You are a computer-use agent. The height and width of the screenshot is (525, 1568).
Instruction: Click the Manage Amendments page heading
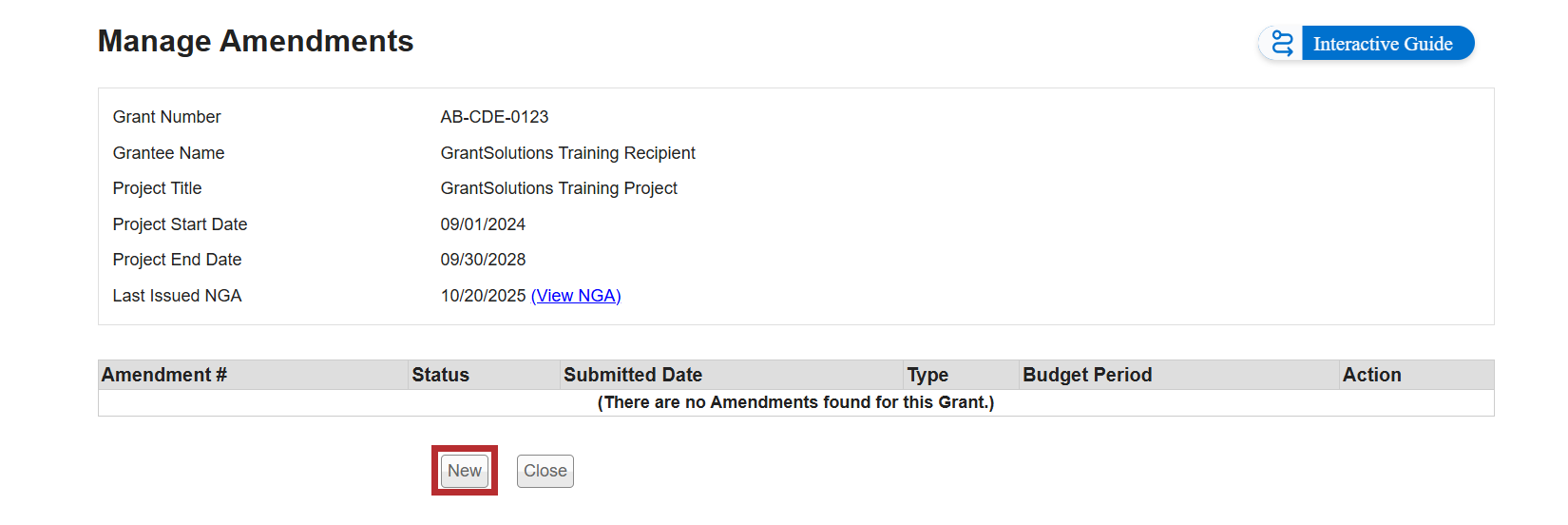click(x=256, y=41)
